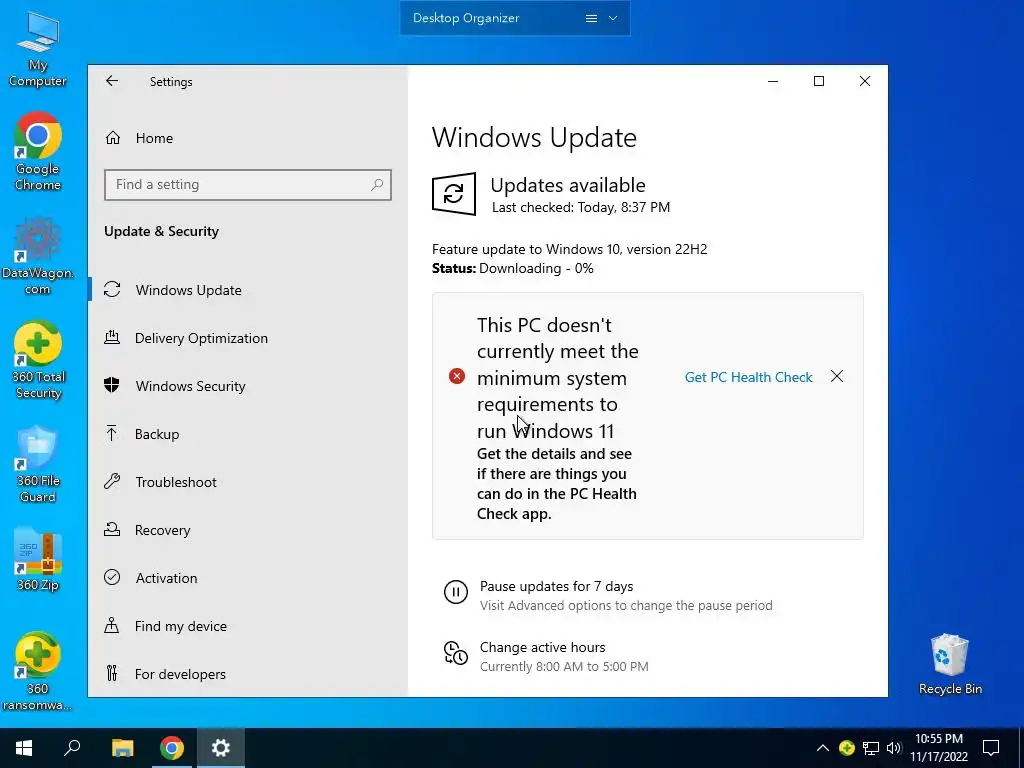This screenshot has width=1024, height=768.
Task: Click the 'Update & Security' heading
Action: pos(161,231)
